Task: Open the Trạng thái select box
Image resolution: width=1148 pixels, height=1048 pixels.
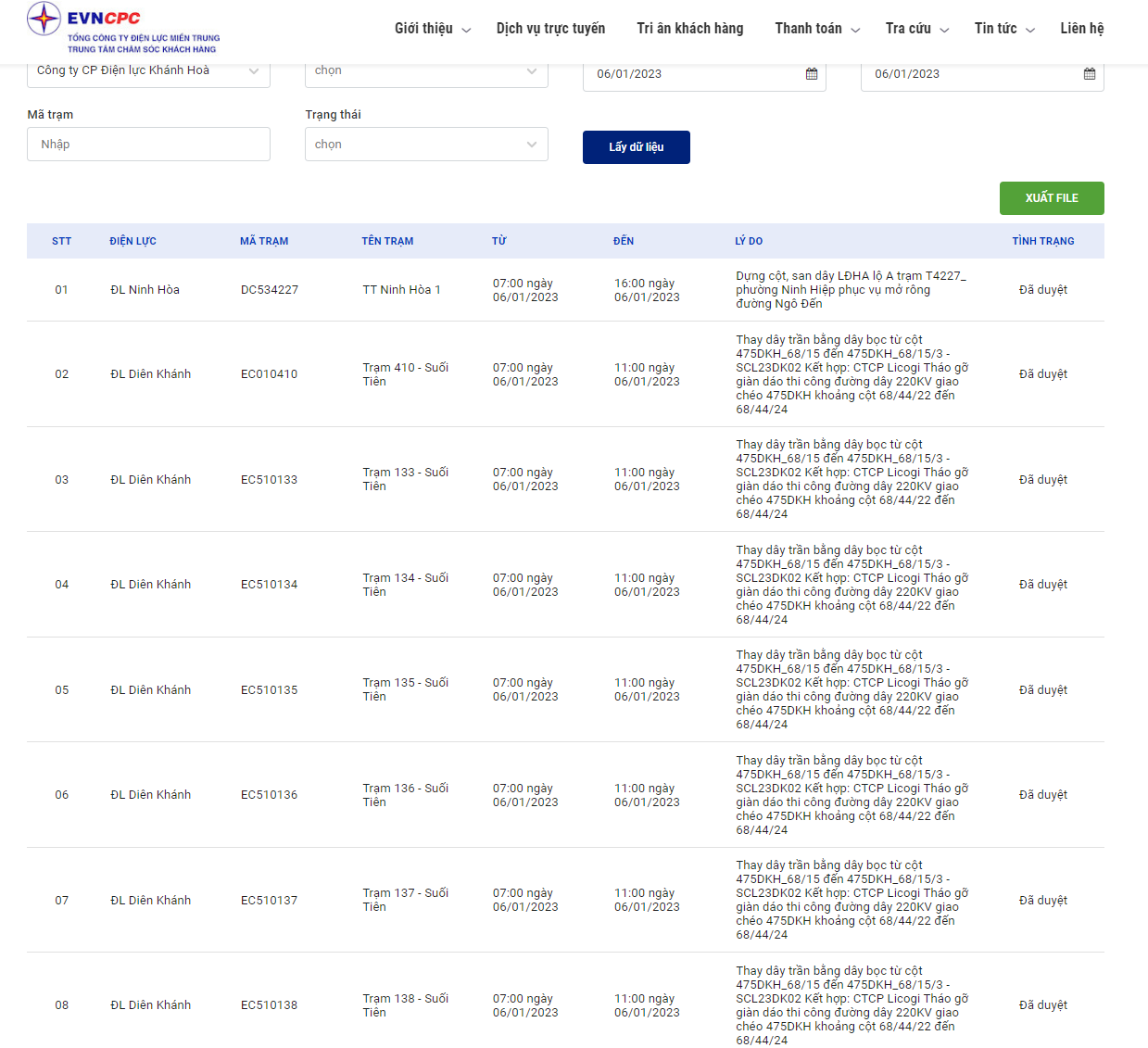Action: pos(426,145)
